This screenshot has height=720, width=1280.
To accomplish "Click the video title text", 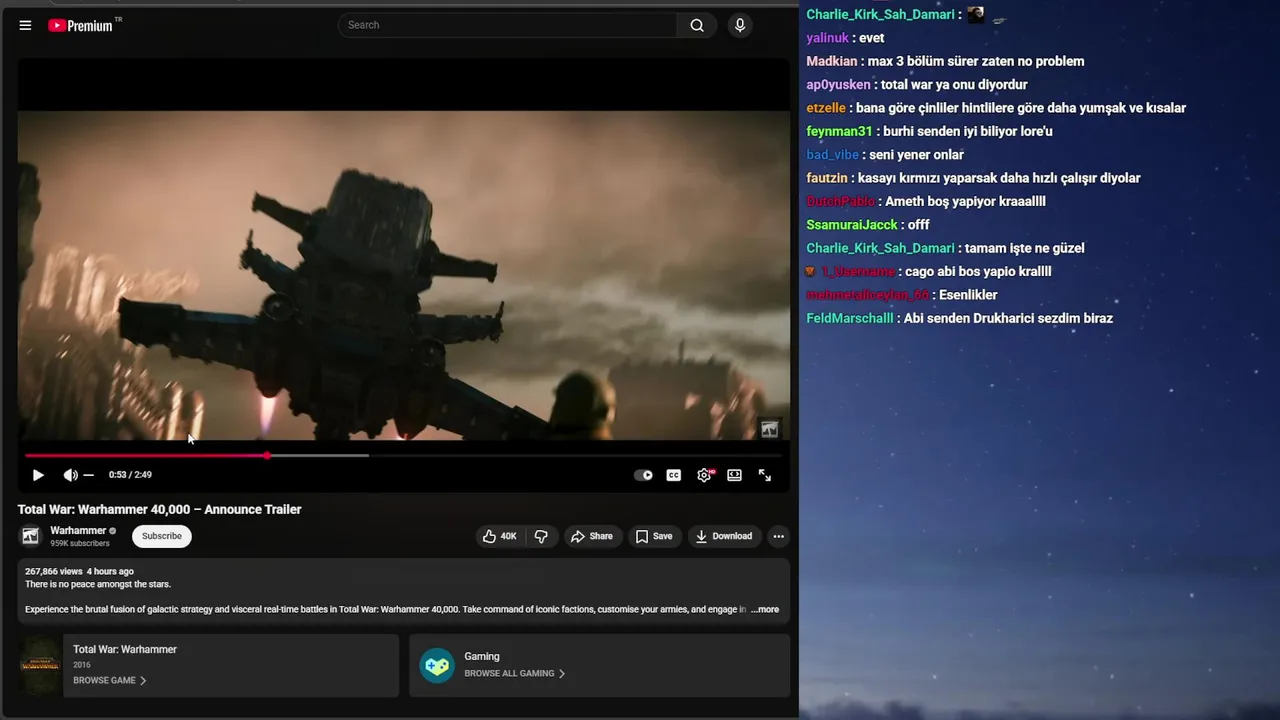I will click(159, 509).
